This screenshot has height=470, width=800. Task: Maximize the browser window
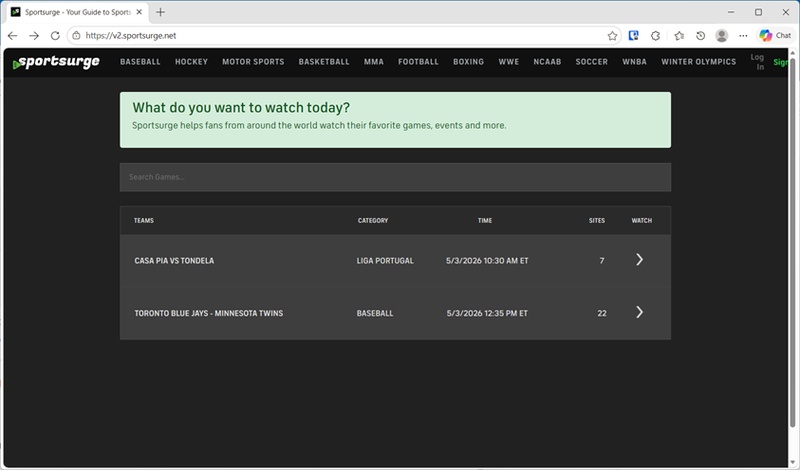759,12
